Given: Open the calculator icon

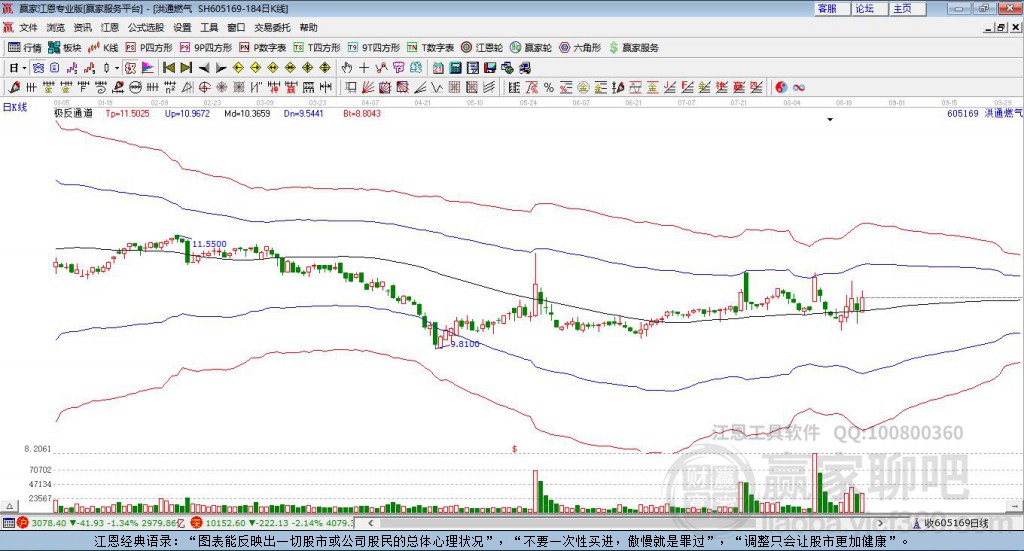Looking at the screenshot, I should click(x=455, y=68).
